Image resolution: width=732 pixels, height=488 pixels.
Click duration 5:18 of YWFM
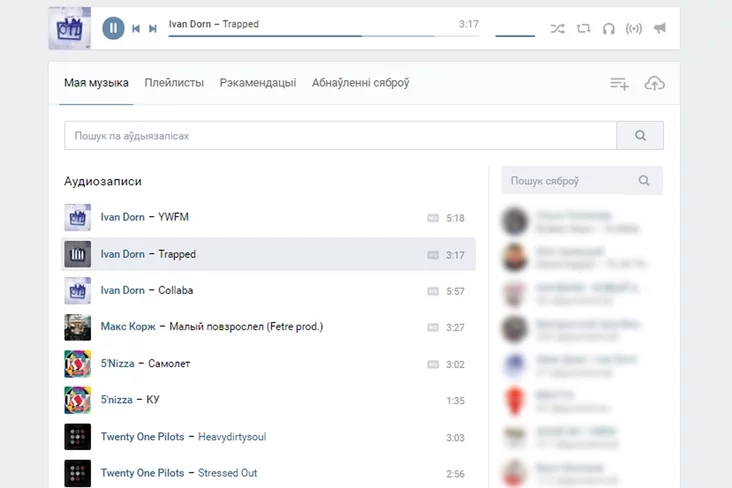(455, 218)
